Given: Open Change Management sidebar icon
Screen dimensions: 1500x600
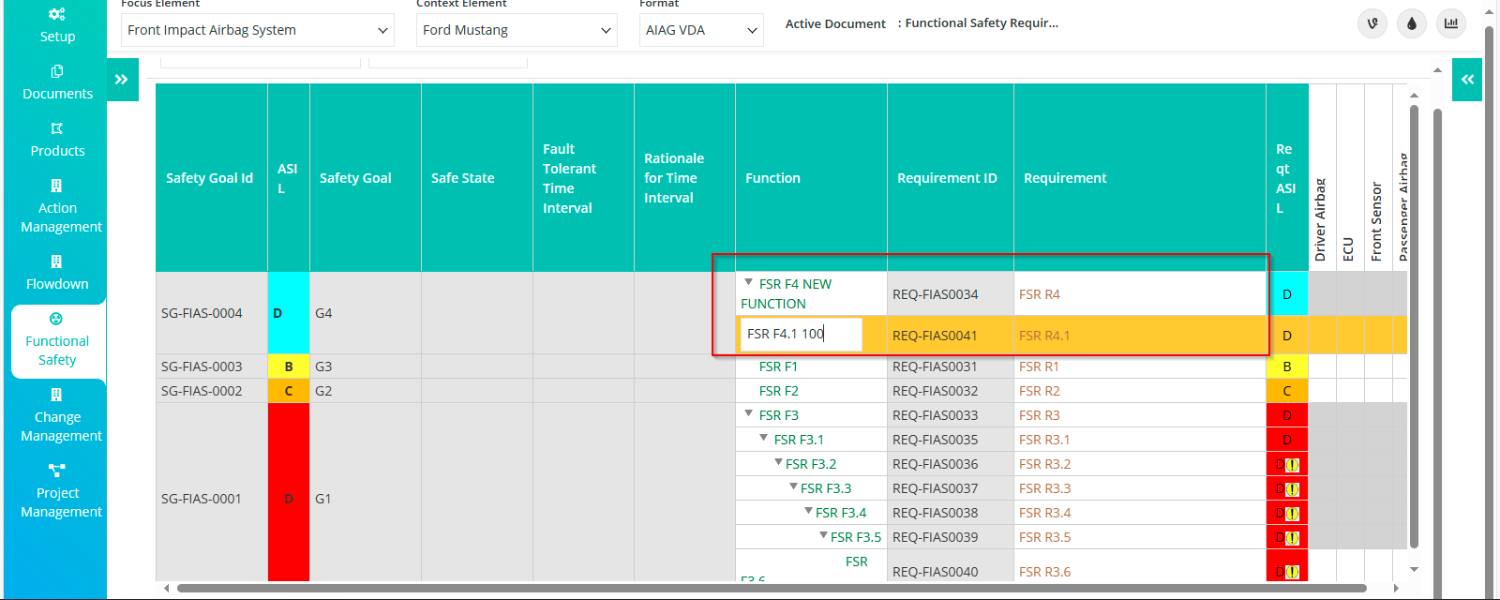Looking at the screenshot, I should 57,395.
